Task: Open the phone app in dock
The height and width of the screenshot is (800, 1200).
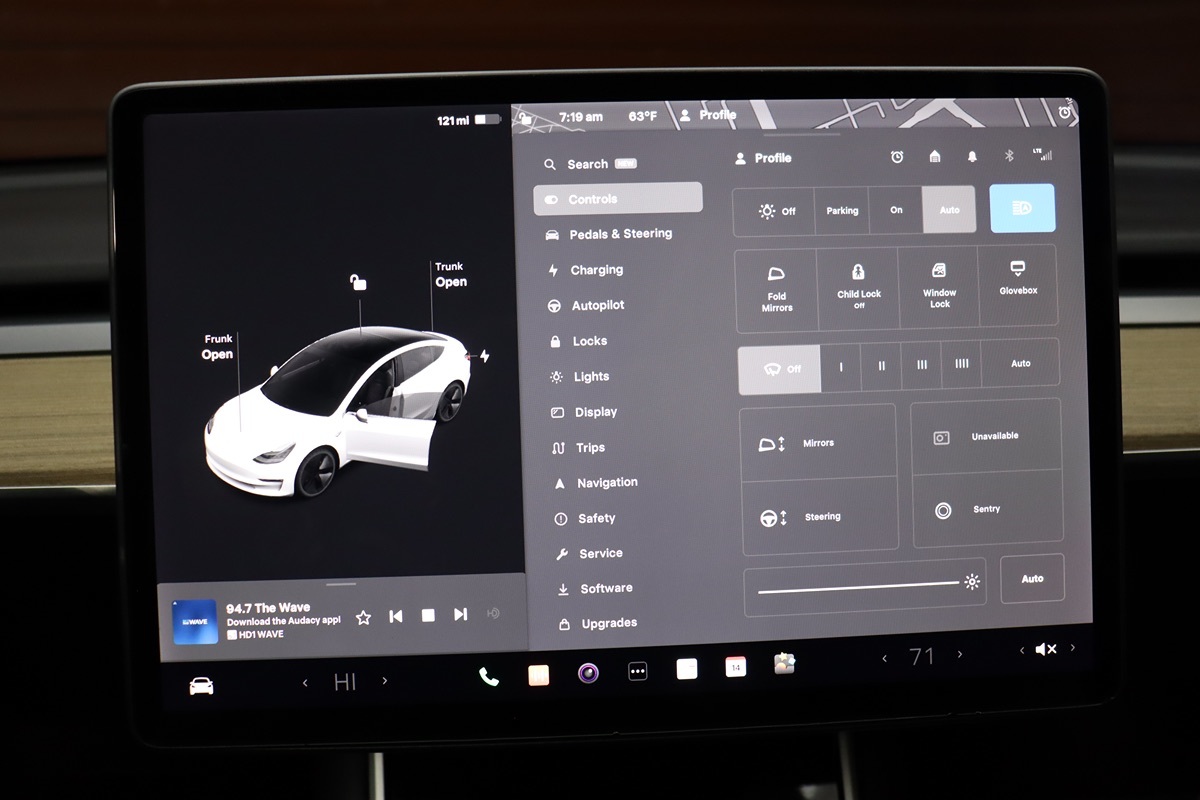Action: (488, 676)
